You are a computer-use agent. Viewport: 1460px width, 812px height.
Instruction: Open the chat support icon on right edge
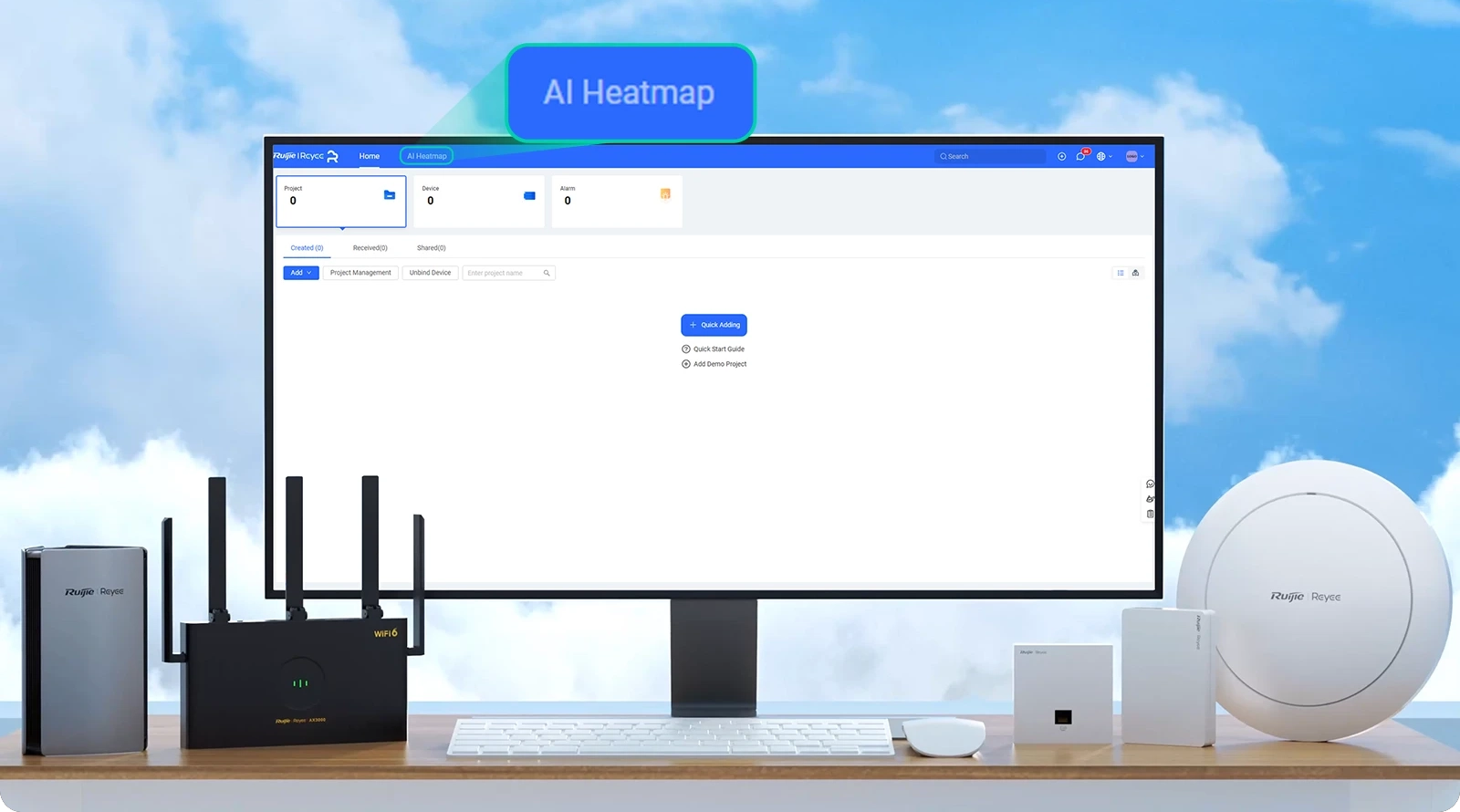pos(1150,484)
